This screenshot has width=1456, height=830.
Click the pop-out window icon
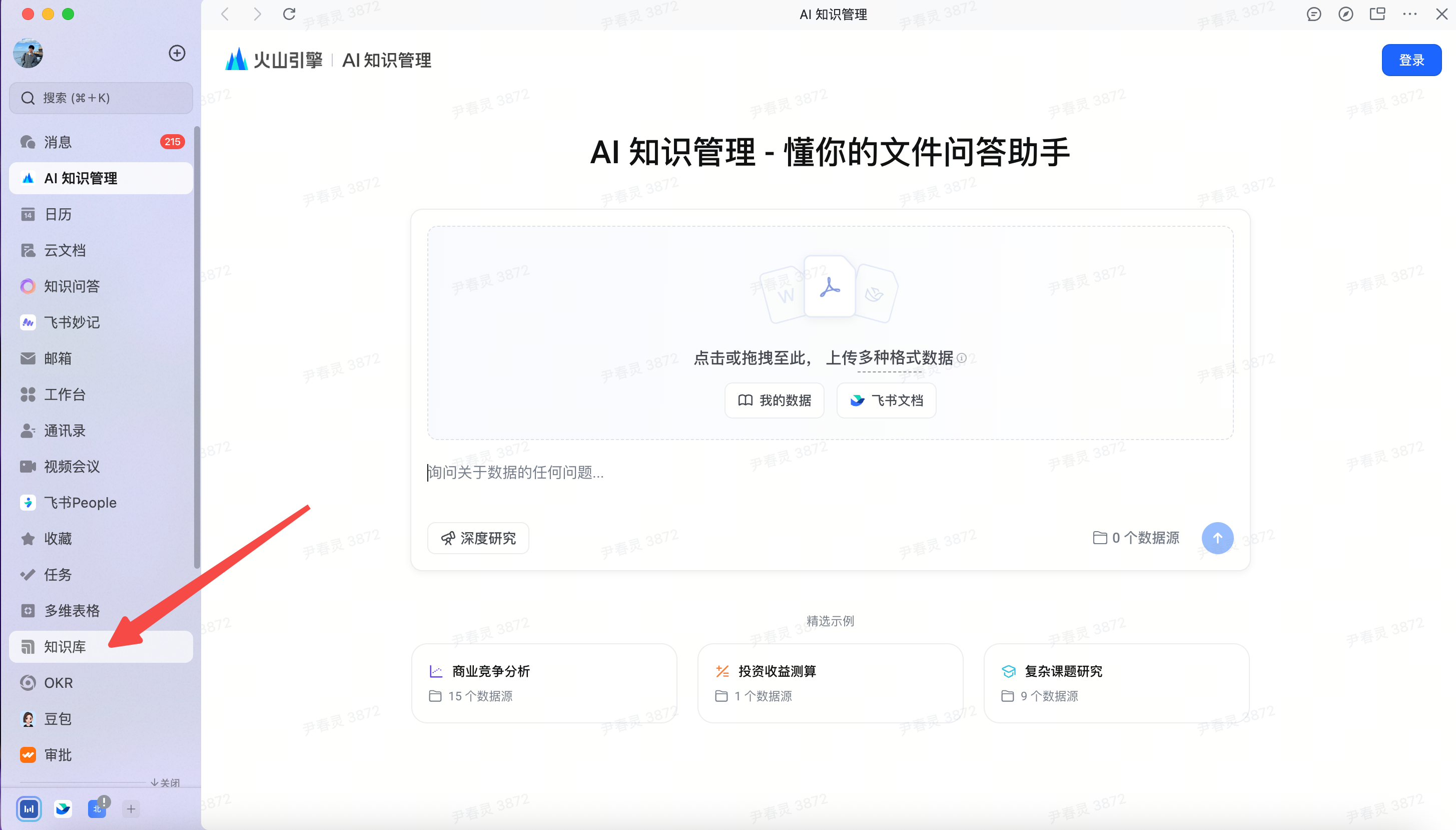tap(1377, 14)
